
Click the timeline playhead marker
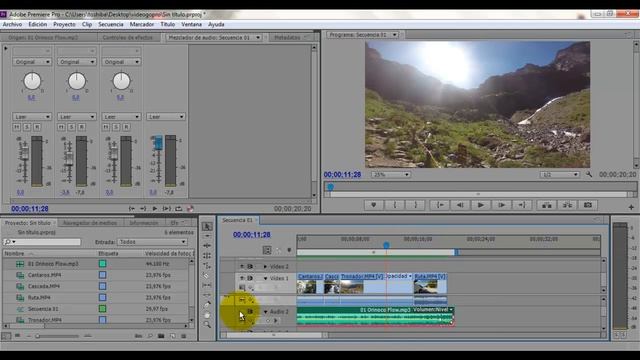[386, 245]
